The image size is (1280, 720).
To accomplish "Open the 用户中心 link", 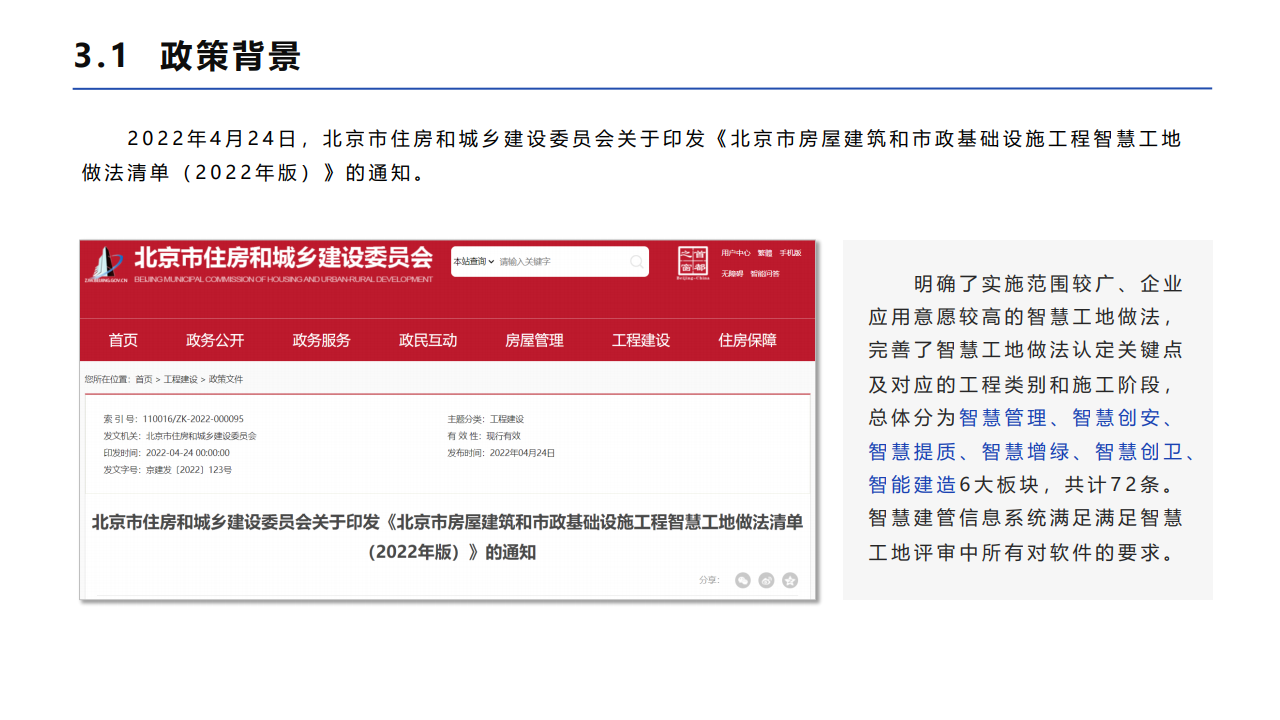I will (735, 253).
